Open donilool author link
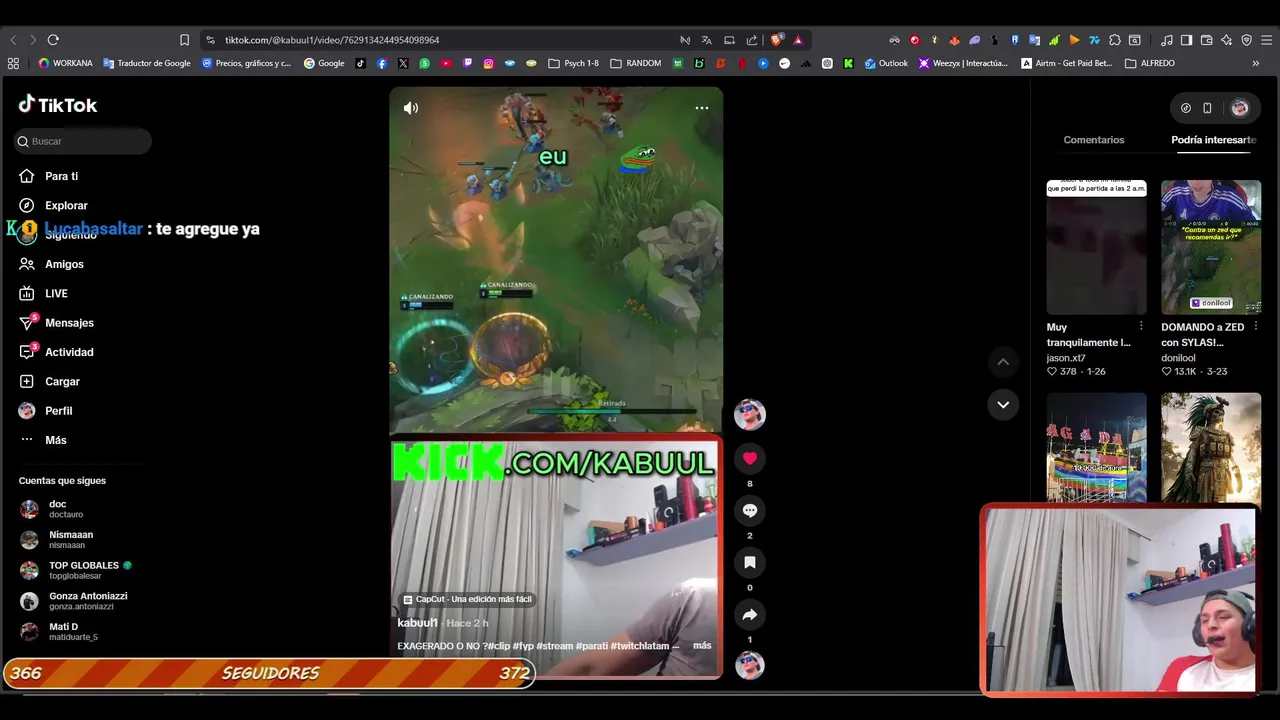Screen dimensions: 1280x720 (x=1178, y=358)
